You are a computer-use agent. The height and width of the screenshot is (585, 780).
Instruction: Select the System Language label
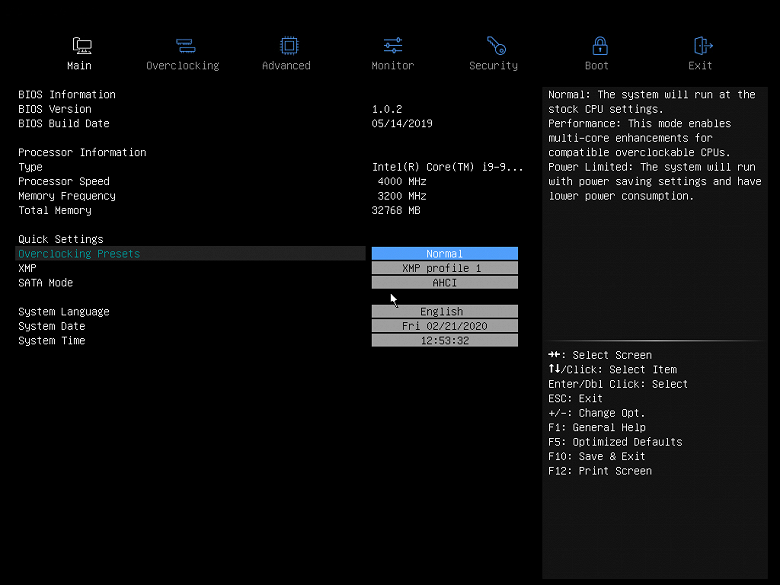[x=64, y=312]
